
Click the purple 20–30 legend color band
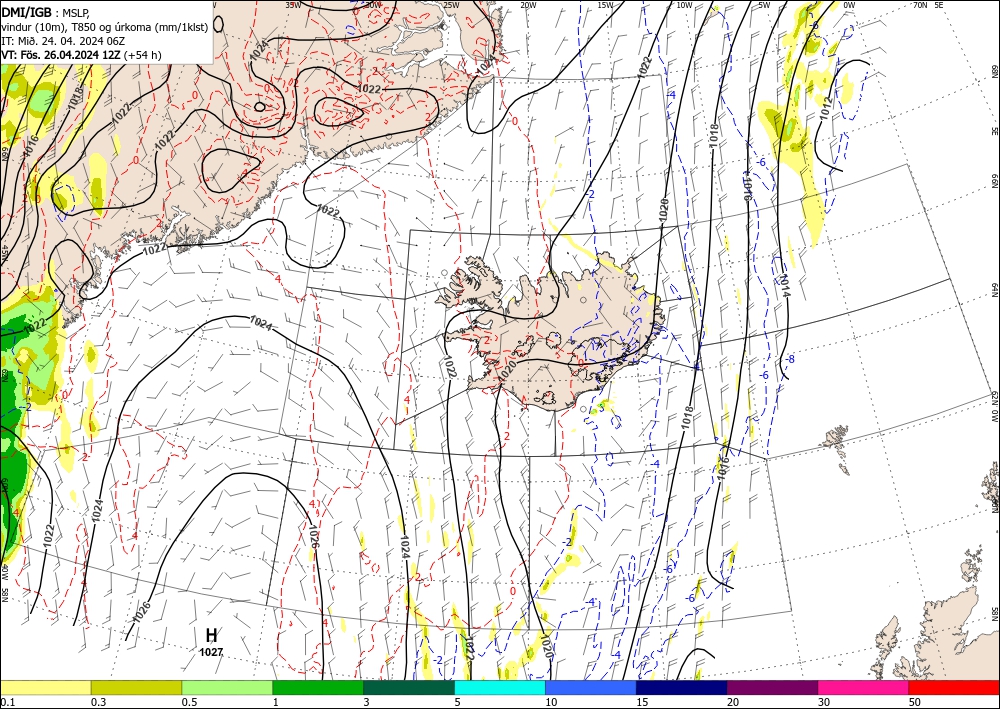(772, 687)
